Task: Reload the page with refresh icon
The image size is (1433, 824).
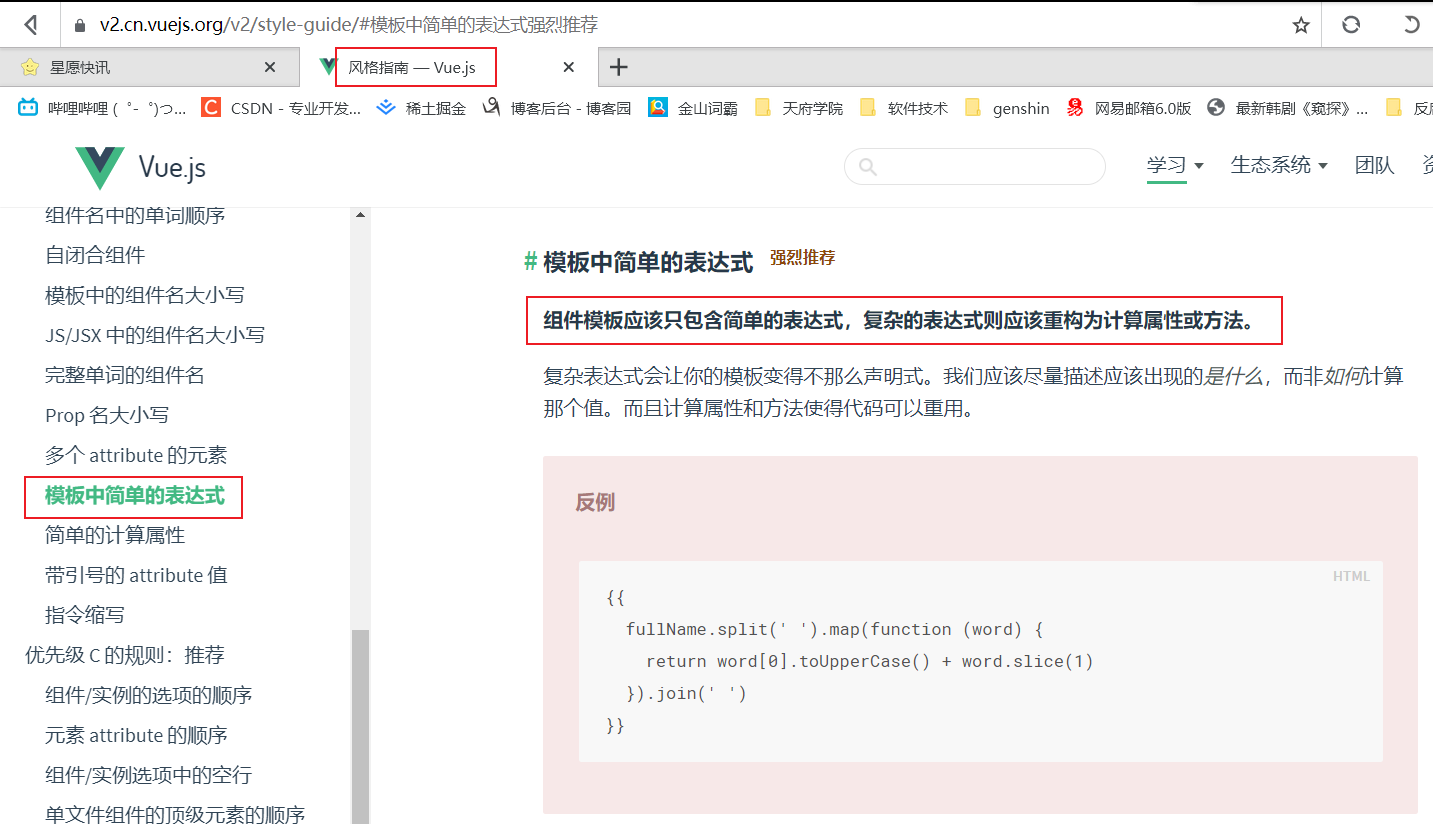Action: pyautogui.click(x=1351, y=25)
